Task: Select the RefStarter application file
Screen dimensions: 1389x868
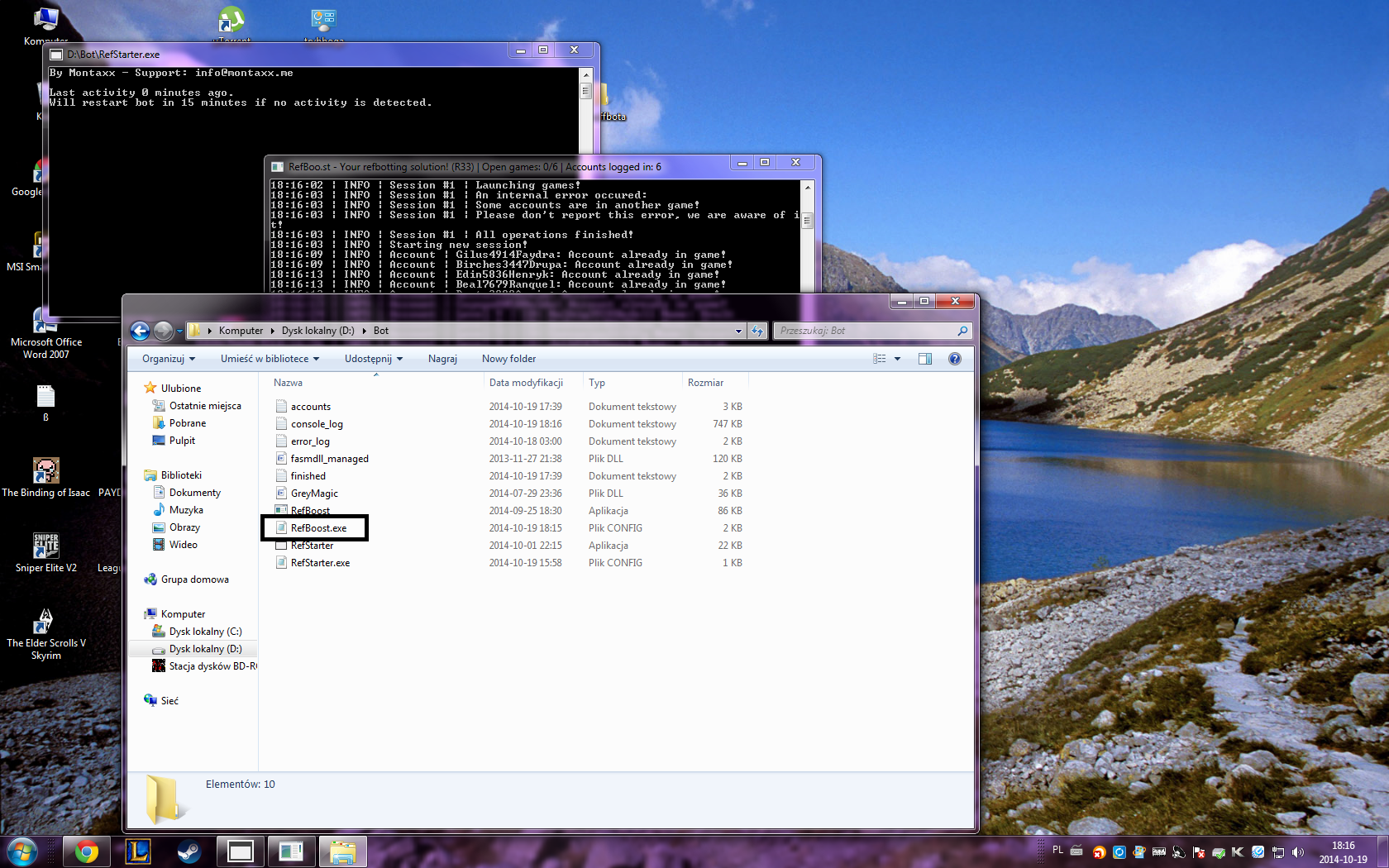Action: [x=312, y=546]
